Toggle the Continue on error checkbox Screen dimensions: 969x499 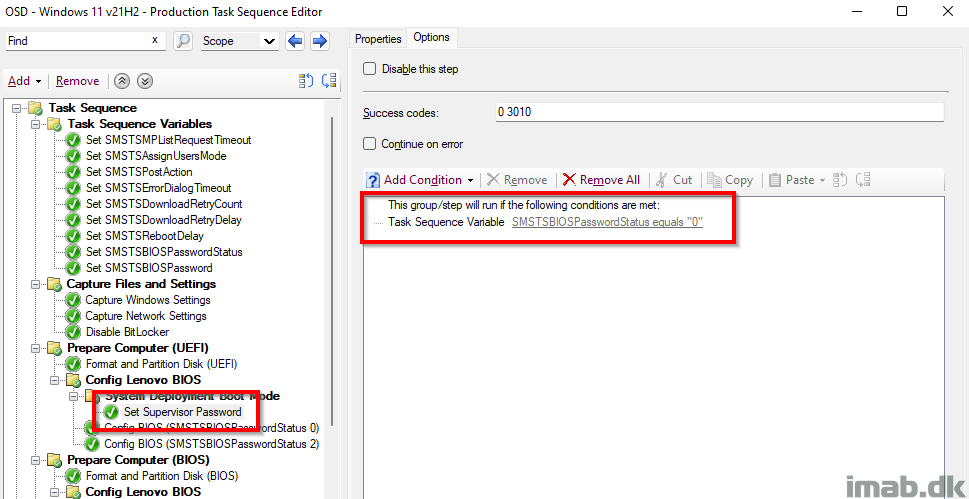click(x=370, y=144)
